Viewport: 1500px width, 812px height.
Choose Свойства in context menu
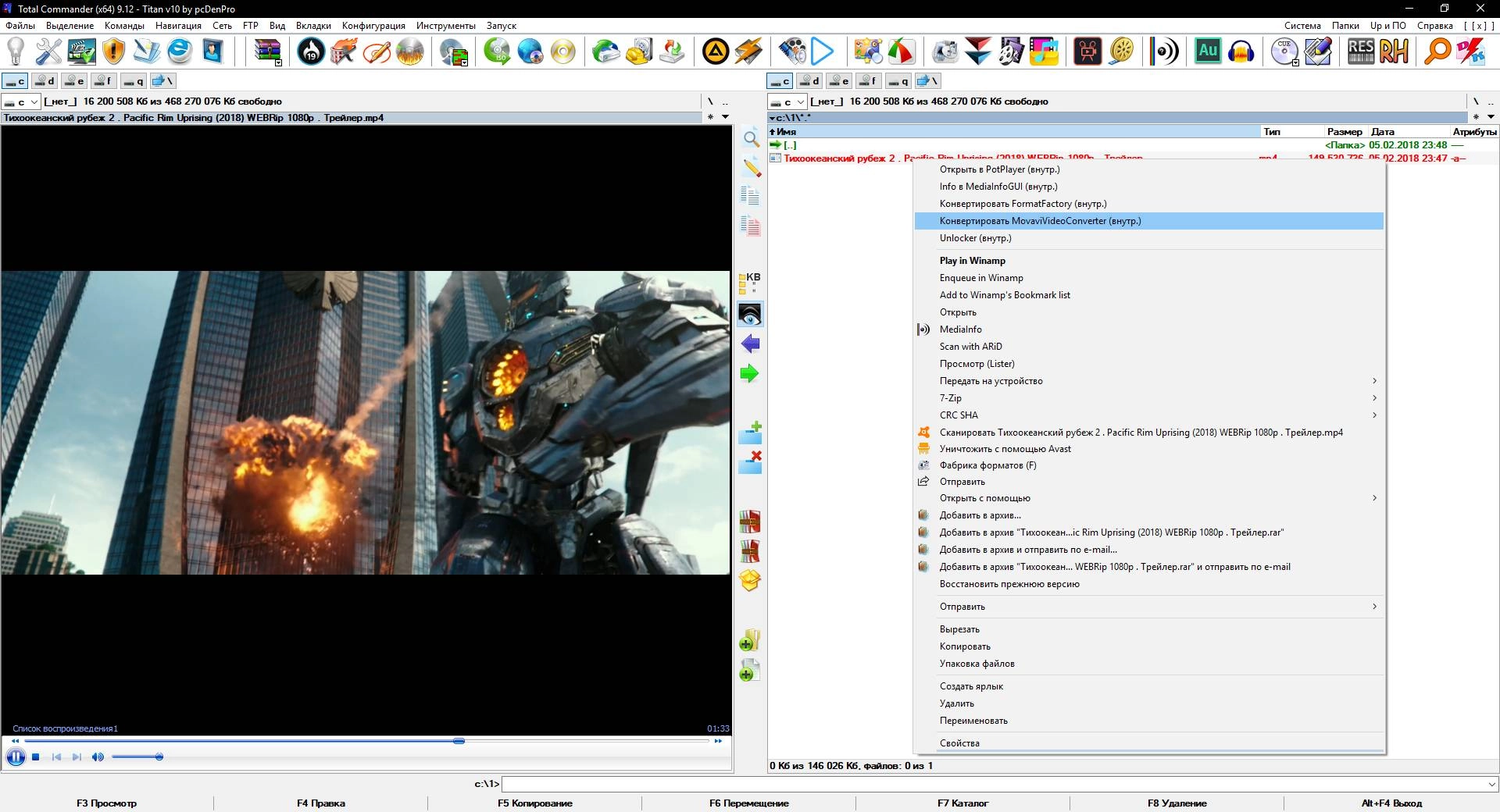(1148, 743)
